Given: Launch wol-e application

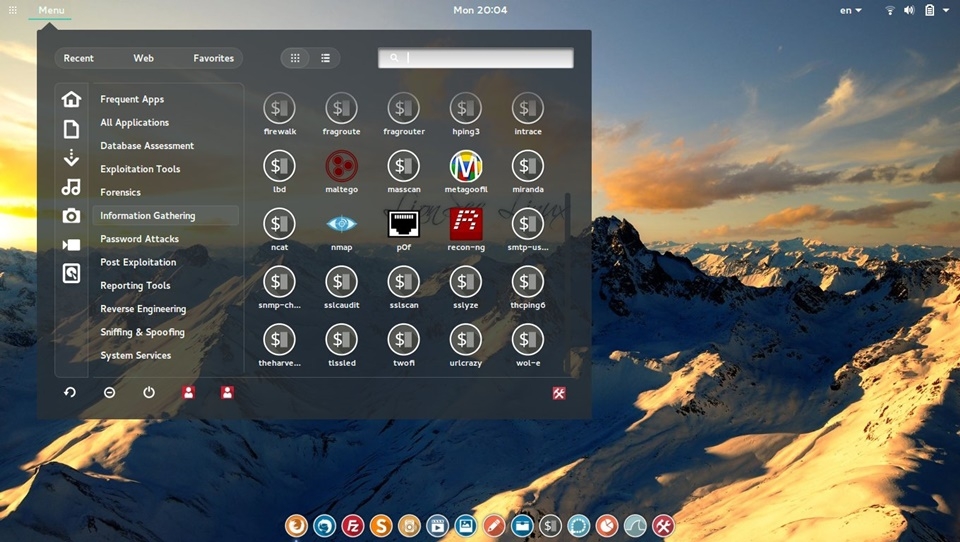Looking at the screenshot, I should coord(527,345).
